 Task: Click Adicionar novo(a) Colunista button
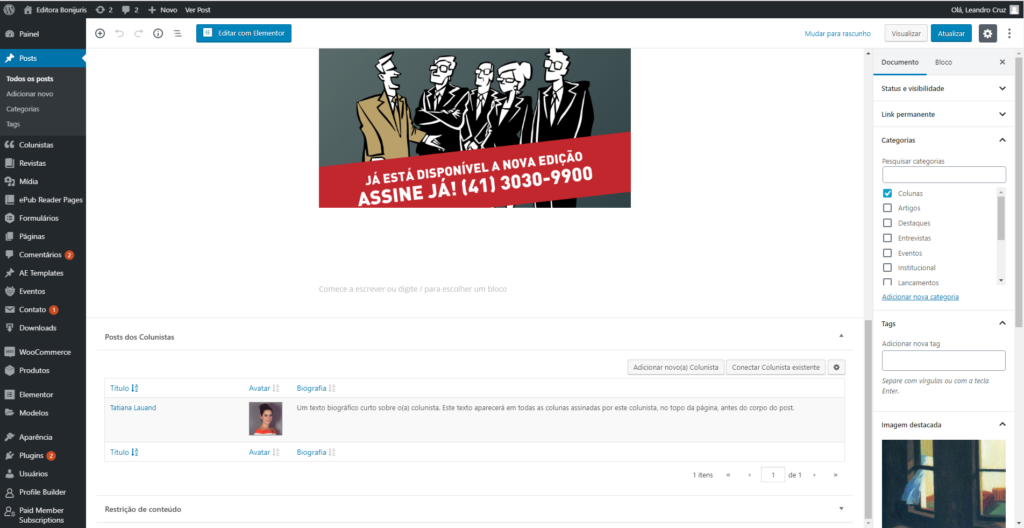click(x=676, y=367)
